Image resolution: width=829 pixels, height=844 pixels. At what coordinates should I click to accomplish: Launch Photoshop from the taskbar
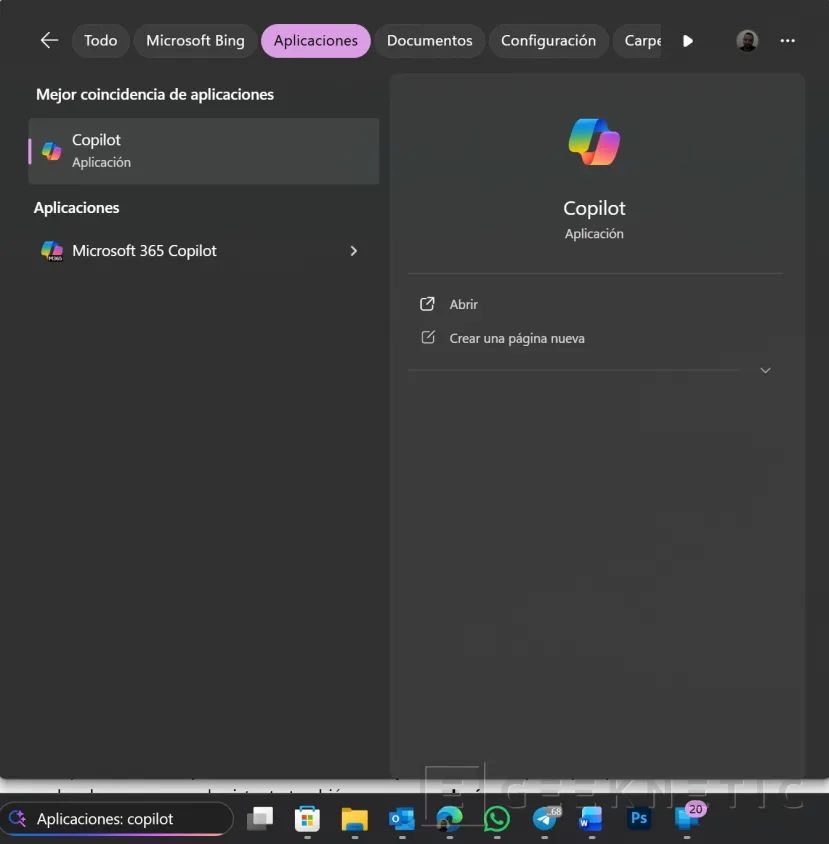[x=639, y=818]
